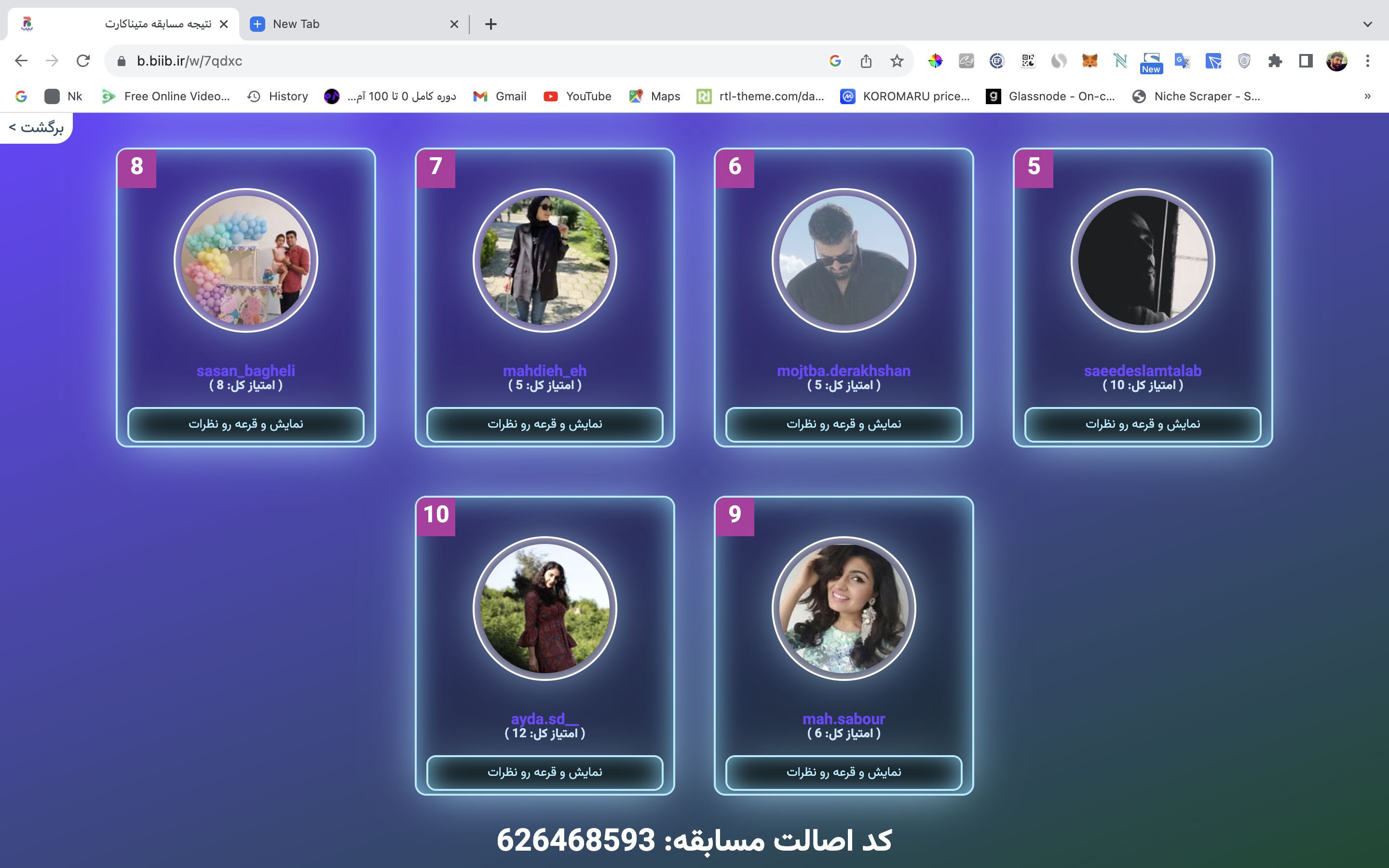
Task: Open the Chrome three-dot menu
Action: click(x=1368, y=61)
